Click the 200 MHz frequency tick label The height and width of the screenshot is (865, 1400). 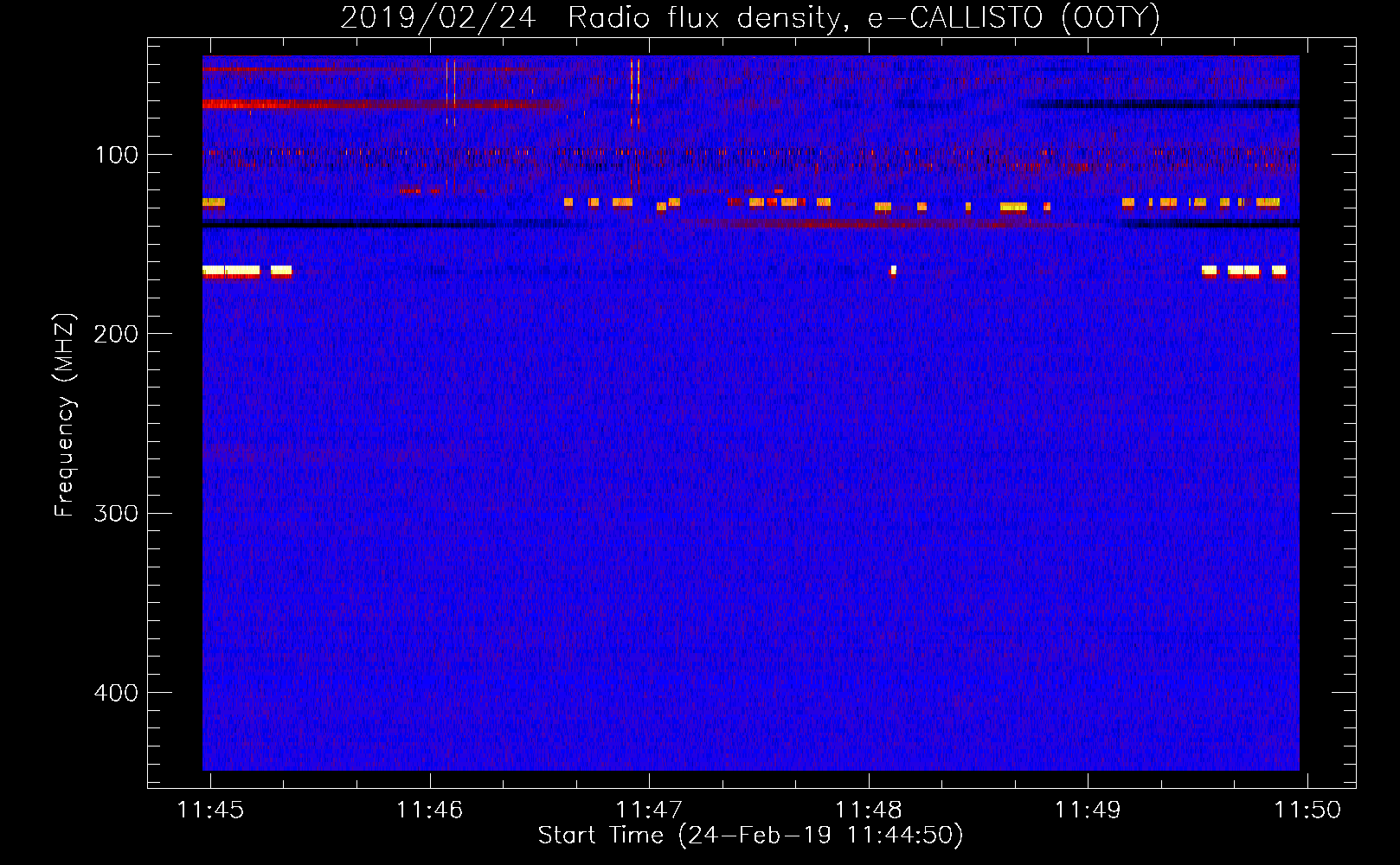coord(116,334)
